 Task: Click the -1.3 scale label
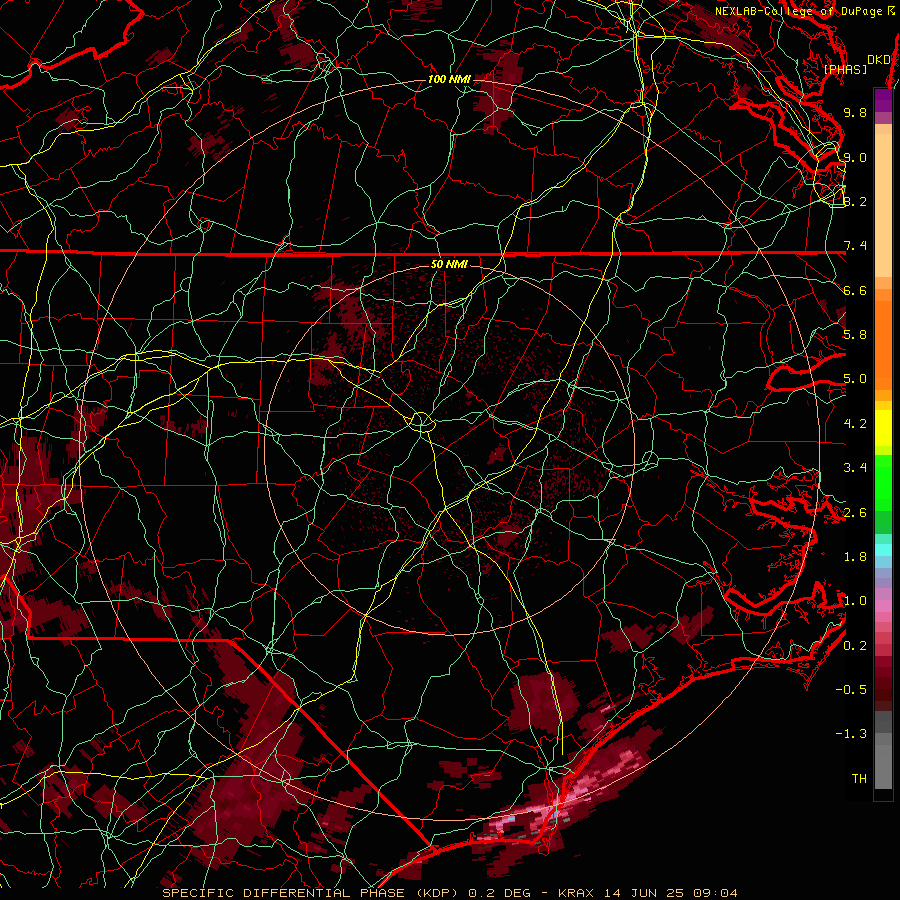851,734
